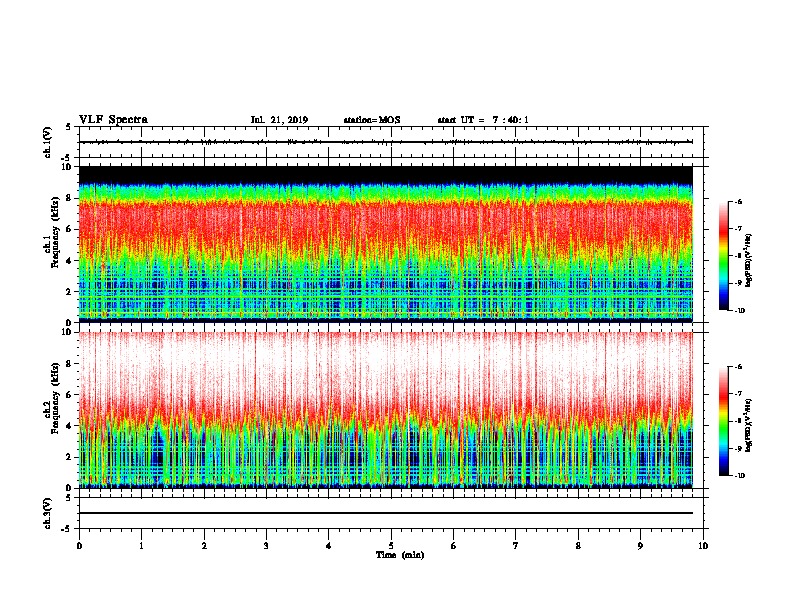Click the time axis tick label '9'
The height and width of the screenshot is (612, 792).
tap(640, 546)
